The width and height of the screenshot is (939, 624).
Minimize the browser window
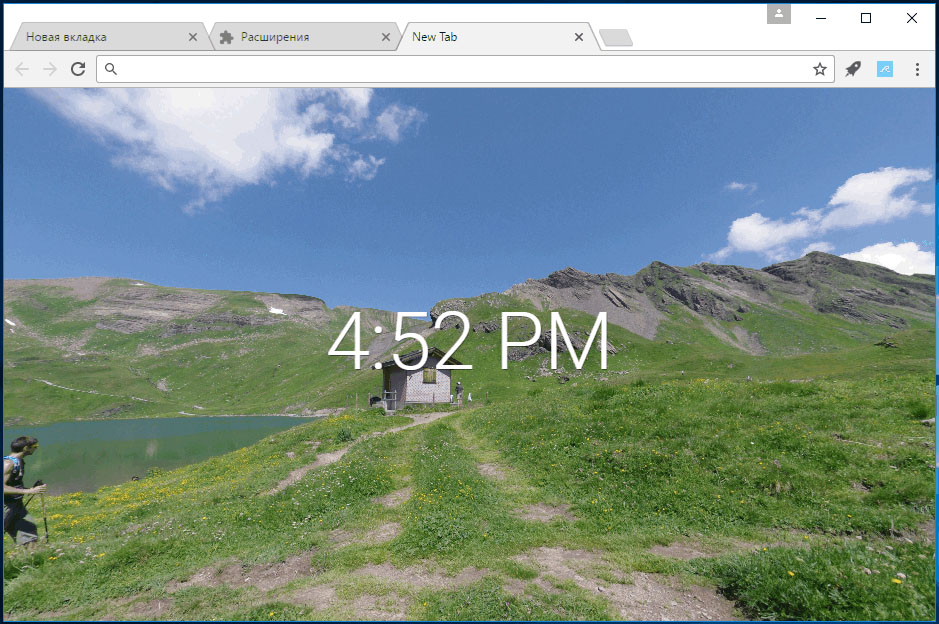point(821,19)
